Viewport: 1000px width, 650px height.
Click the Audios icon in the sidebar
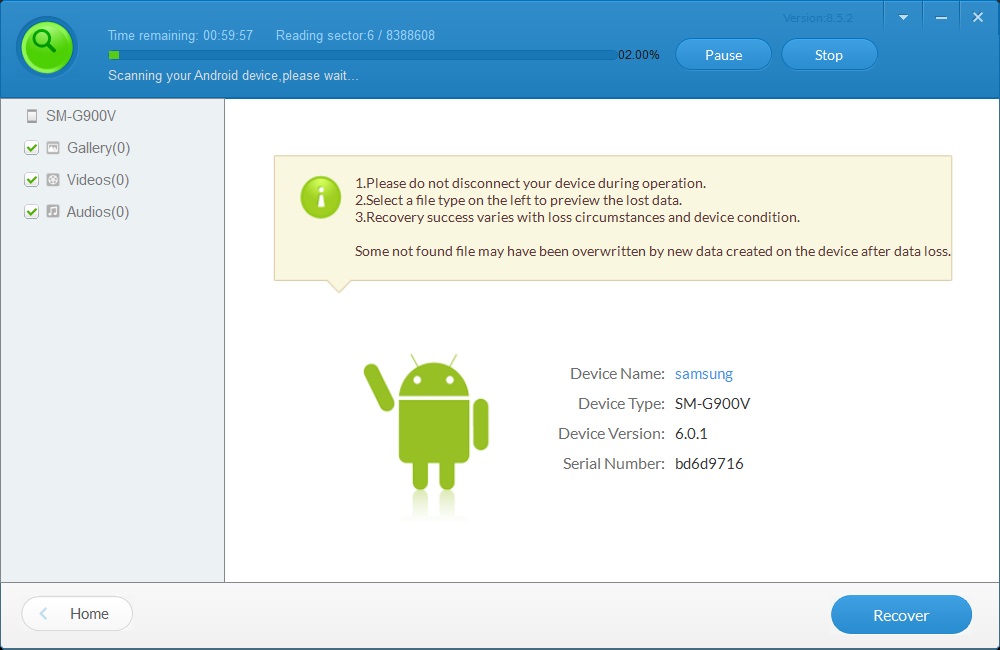pyautogui.click(x=51, y=211)
